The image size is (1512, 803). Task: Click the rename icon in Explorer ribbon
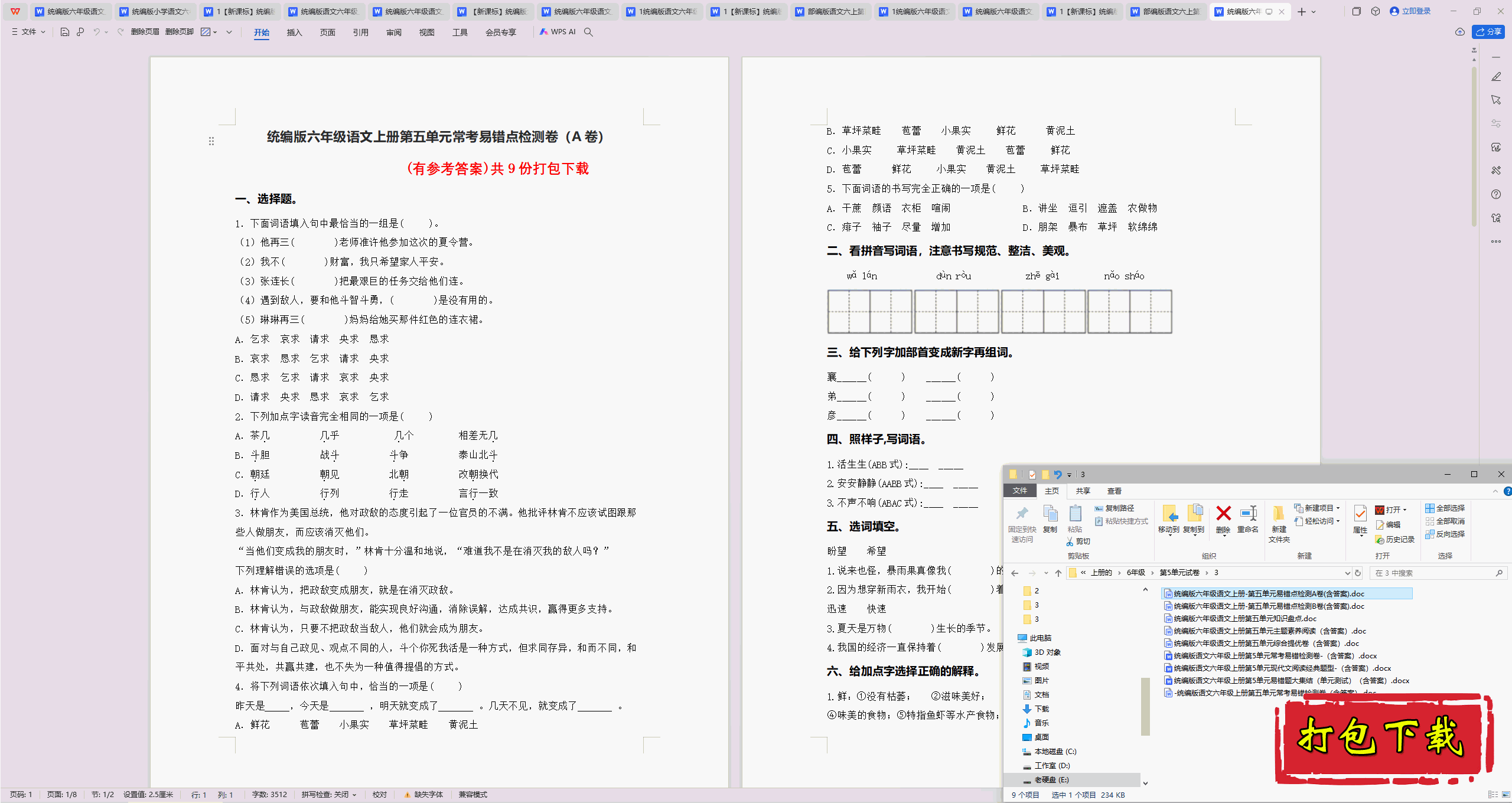click(x=1248, y=513)
